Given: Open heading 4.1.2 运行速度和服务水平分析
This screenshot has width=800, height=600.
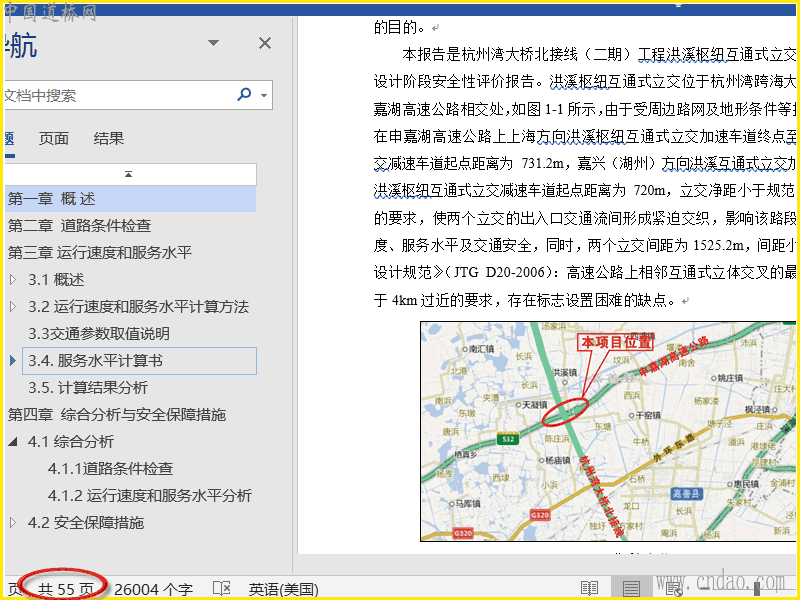Looking at the screenshot, I should (150, 495).
